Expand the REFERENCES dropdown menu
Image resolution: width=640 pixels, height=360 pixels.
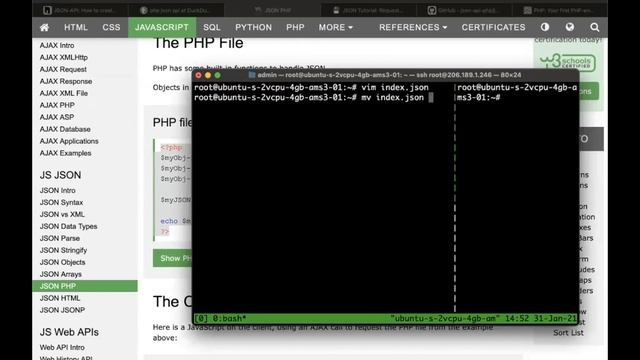413,27
